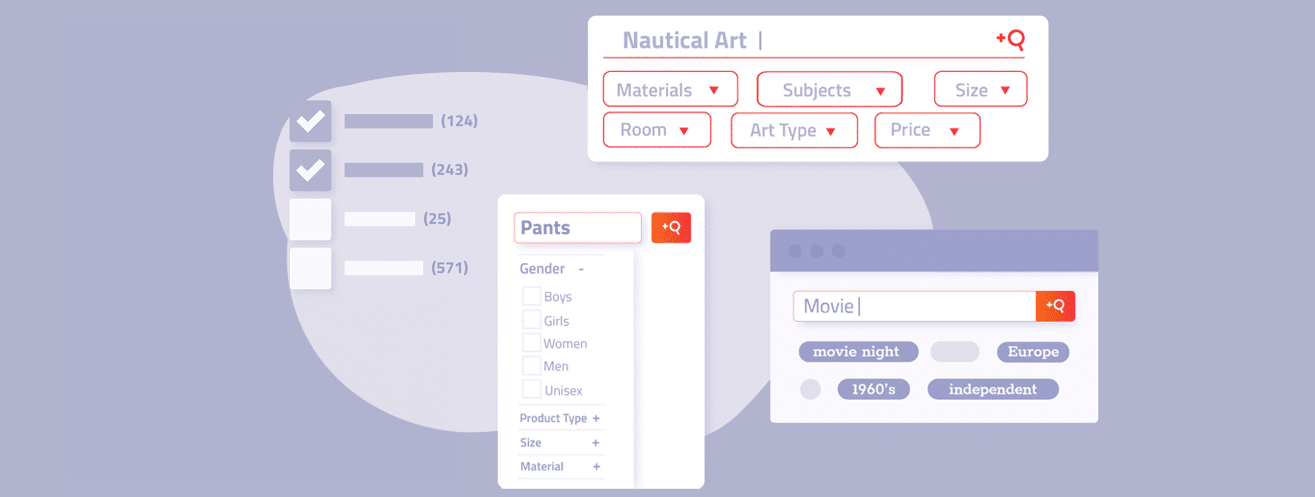Open the Price dropdown filter
This screenshot has width=1315, height=497.
pos(927,130)
